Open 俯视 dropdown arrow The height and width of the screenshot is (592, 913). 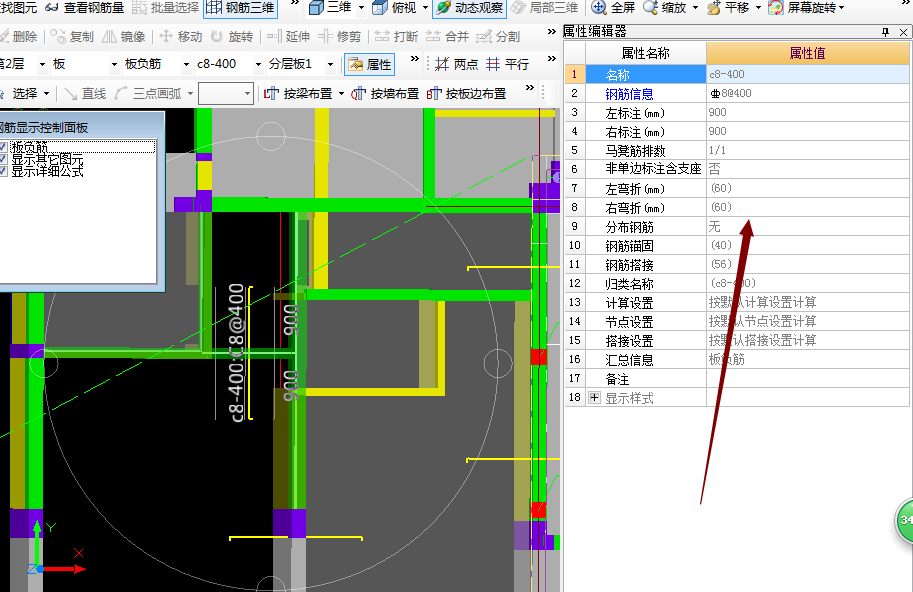[425, 8]
